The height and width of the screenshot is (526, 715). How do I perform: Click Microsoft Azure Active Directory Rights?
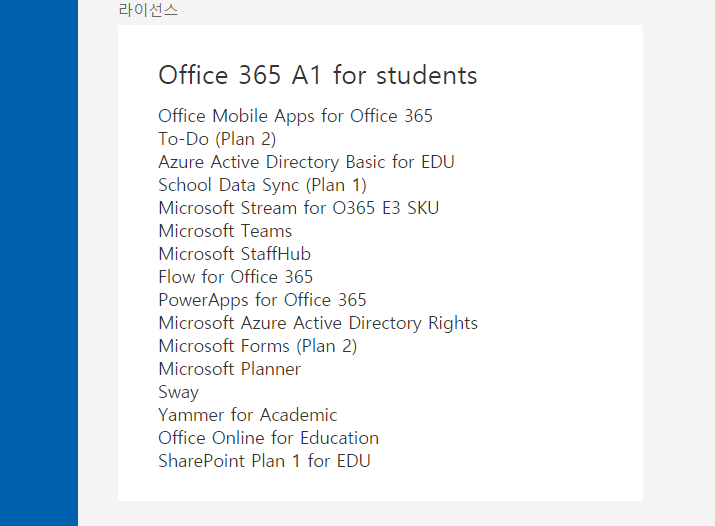[x=318, y=323]
